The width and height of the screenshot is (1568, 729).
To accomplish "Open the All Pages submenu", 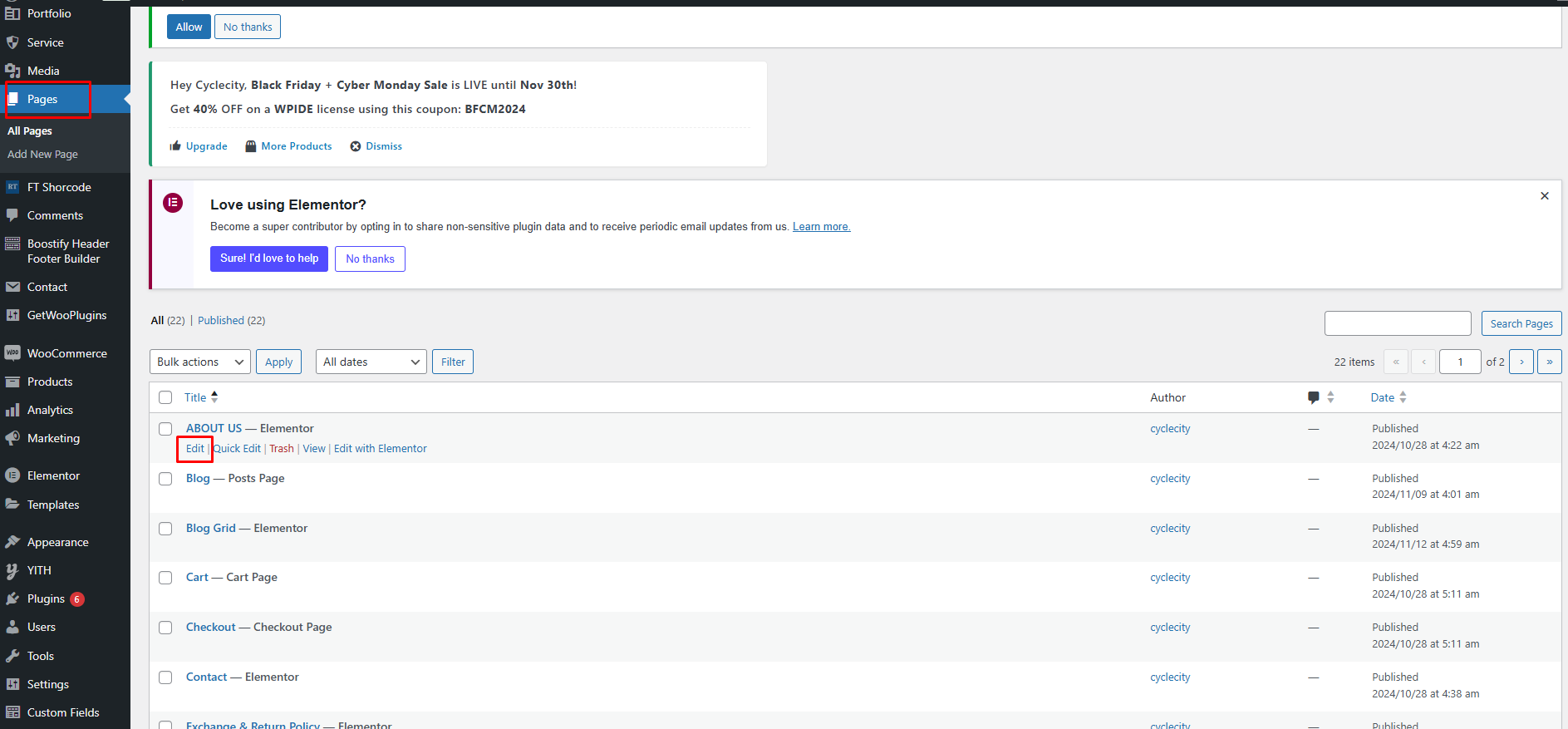I will [30, 131].
